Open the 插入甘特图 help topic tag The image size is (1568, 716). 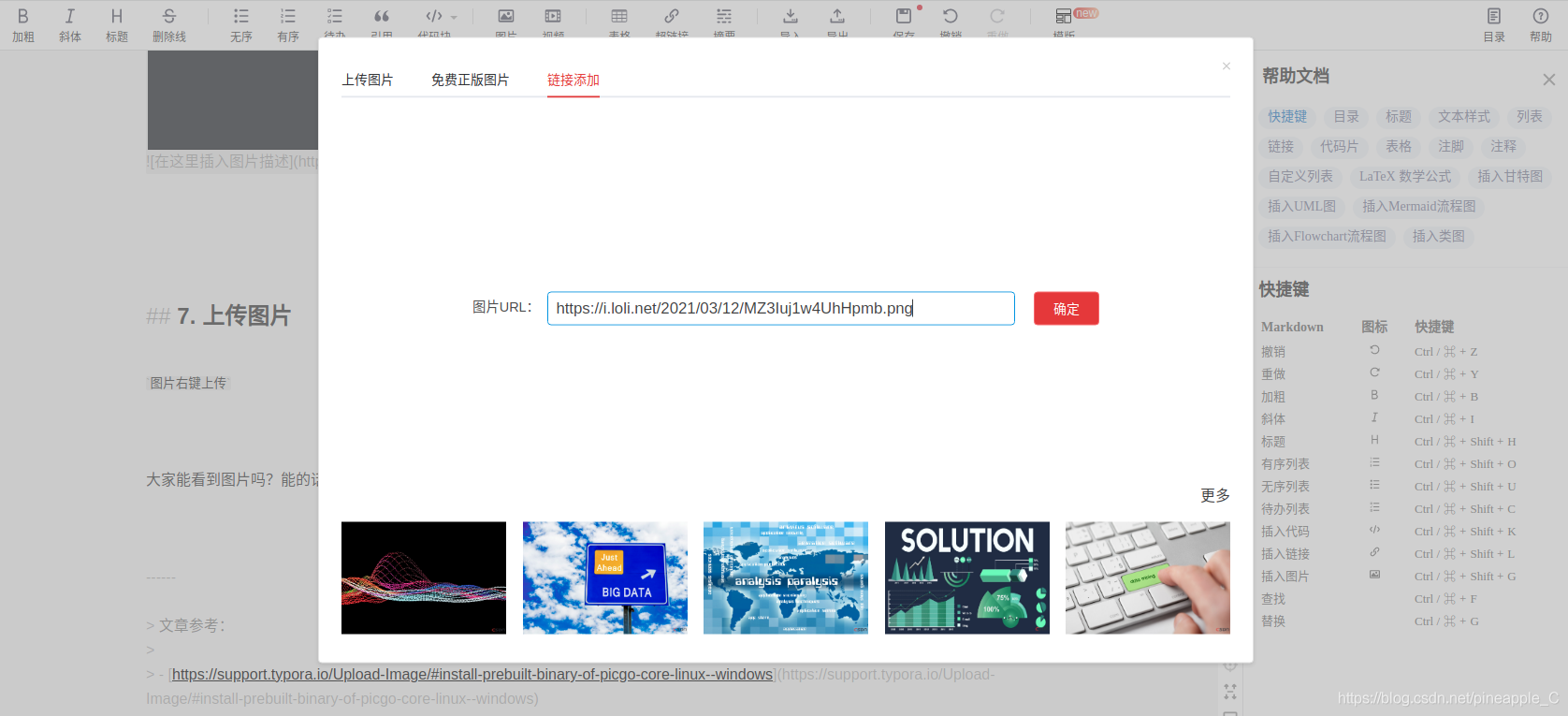1510,177
